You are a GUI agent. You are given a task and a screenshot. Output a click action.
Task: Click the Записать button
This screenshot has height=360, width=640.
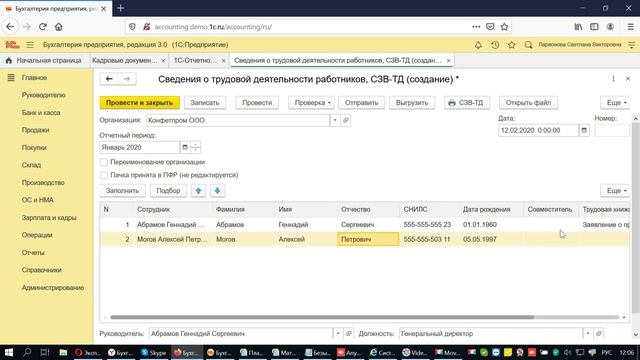(x=205, y=103)
